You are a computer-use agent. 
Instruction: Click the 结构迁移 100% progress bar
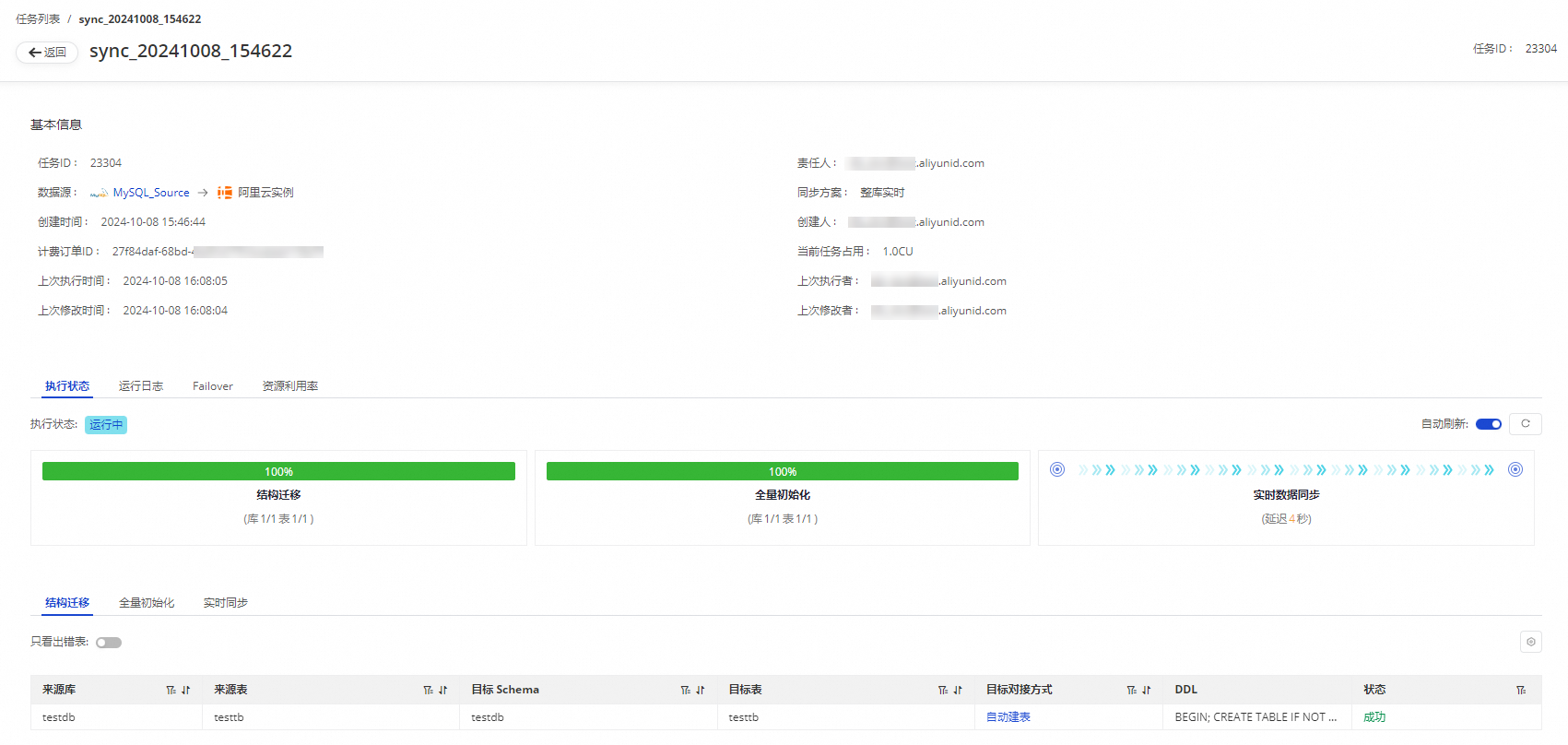278,471
